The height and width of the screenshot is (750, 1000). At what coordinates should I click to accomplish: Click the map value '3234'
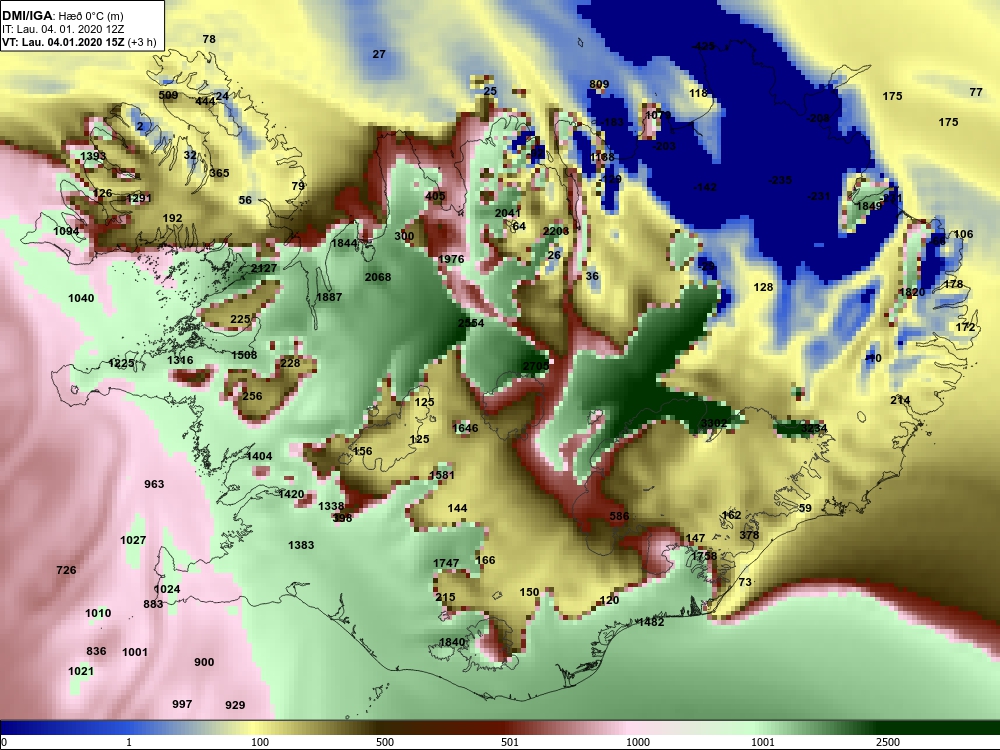[x=814, y=428]
